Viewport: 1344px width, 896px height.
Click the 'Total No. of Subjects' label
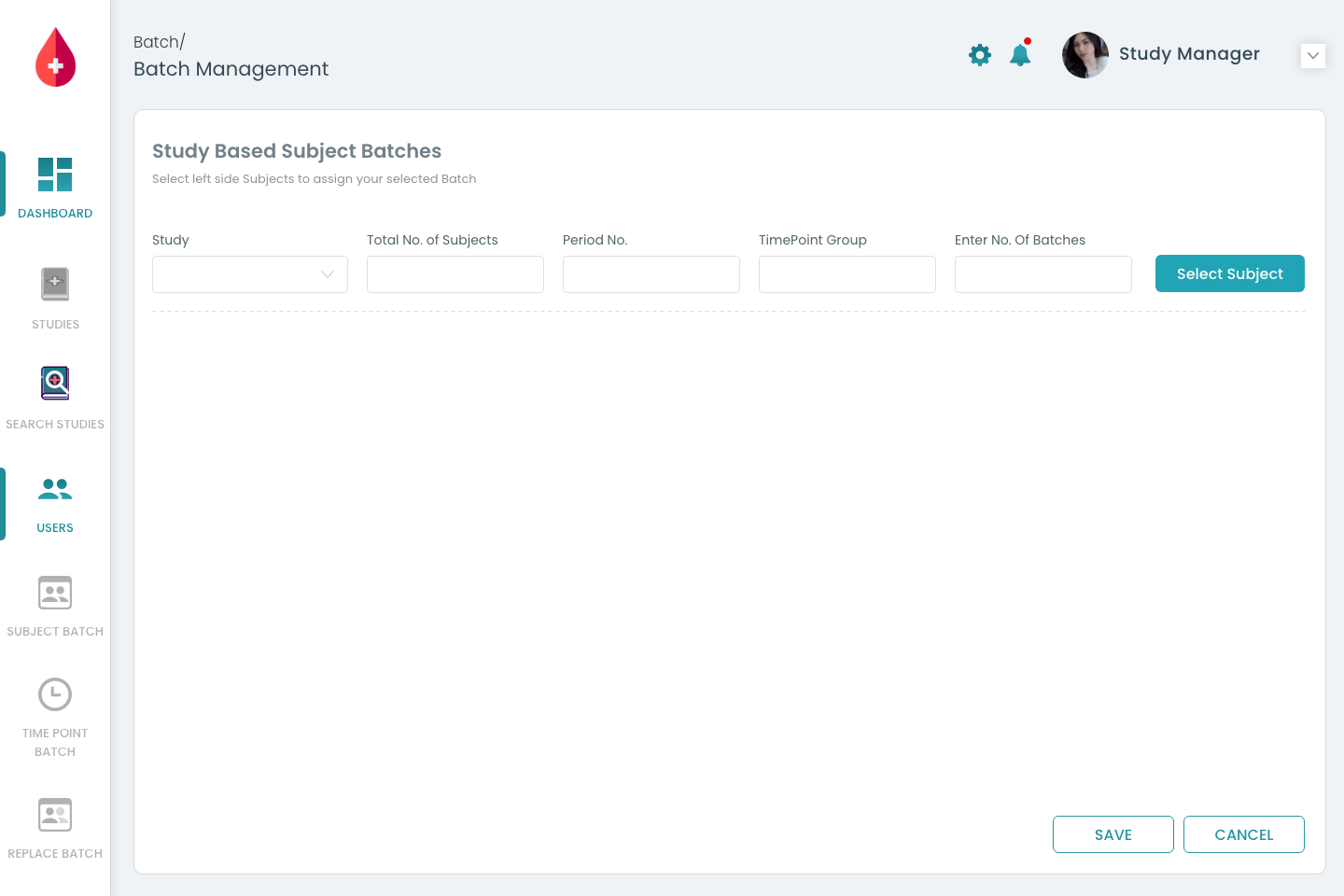coord(432,240)
